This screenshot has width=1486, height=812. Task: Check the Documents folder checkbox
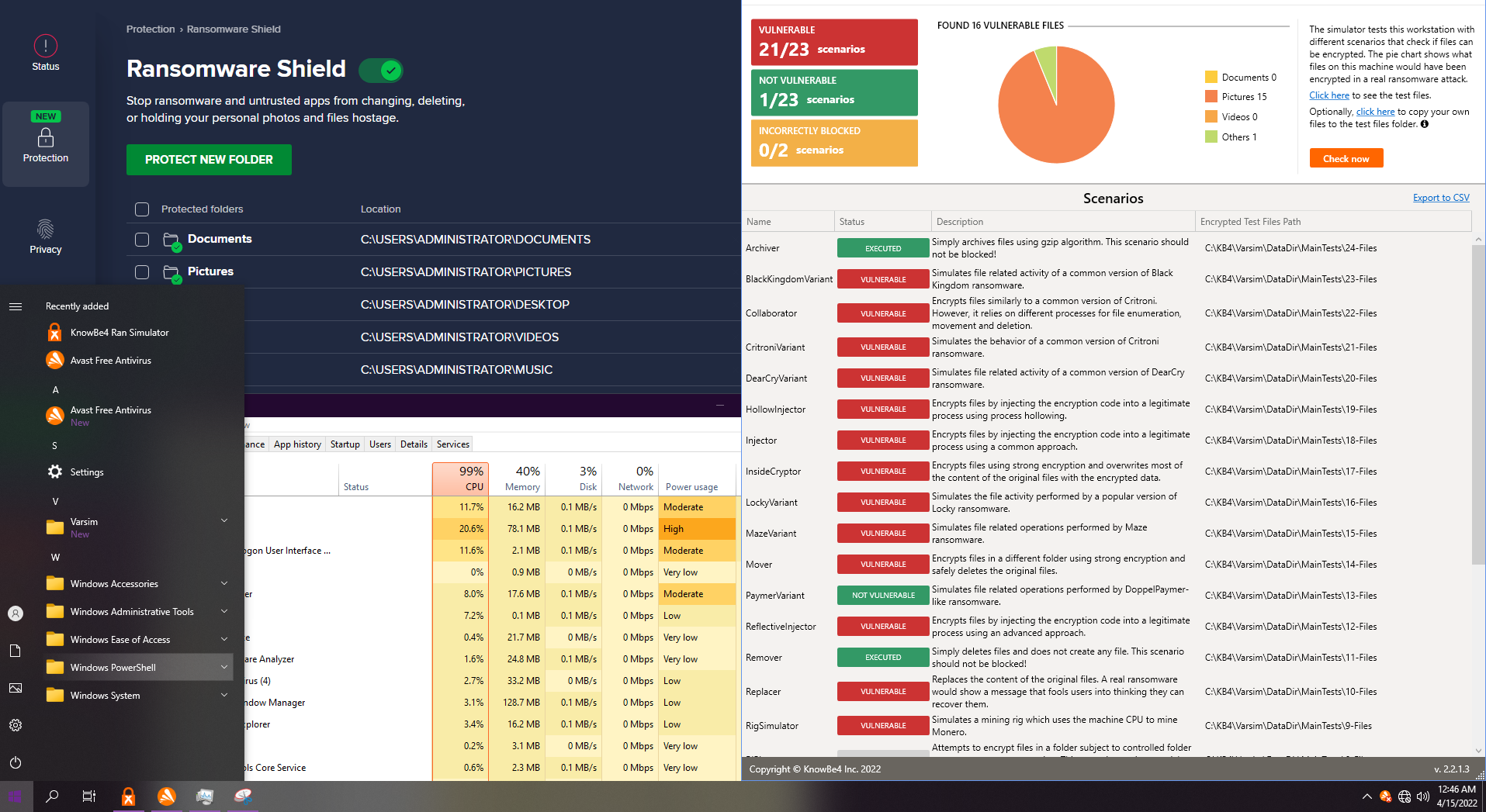pyautogui.click(x=142, y=240)
